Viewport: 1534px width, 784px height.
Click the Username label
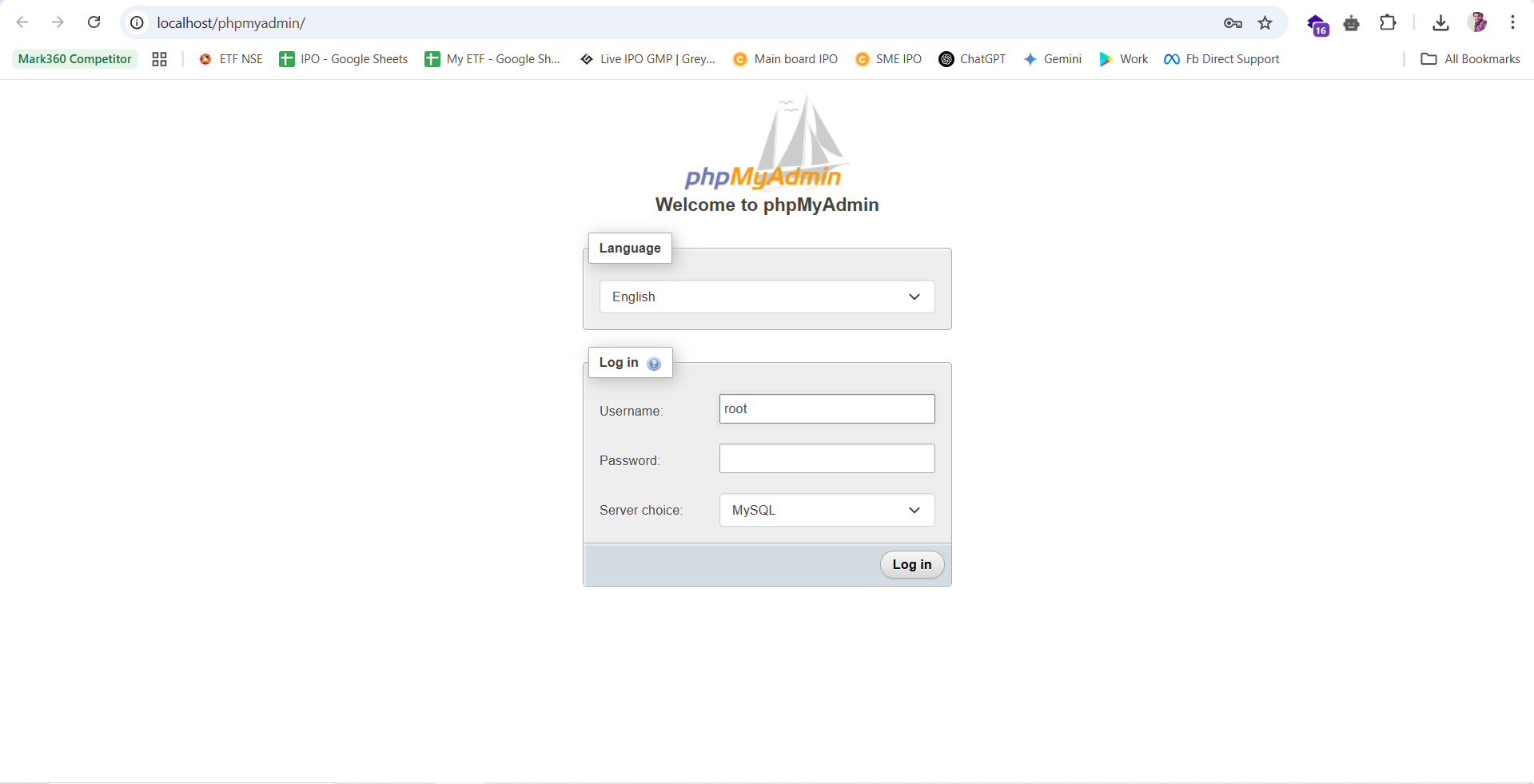(x=632, y=411)
